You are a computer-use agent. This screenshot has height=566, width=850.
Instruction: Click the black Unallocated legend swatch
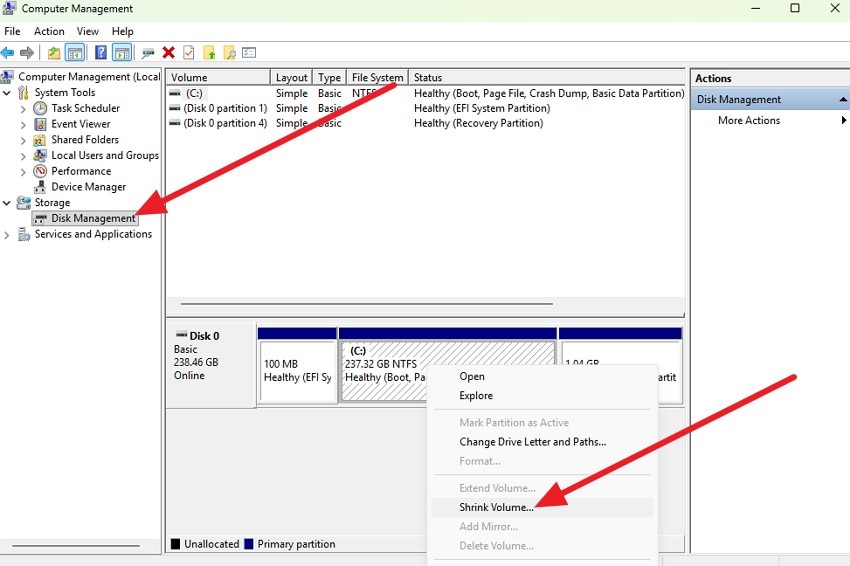point(175,544)
